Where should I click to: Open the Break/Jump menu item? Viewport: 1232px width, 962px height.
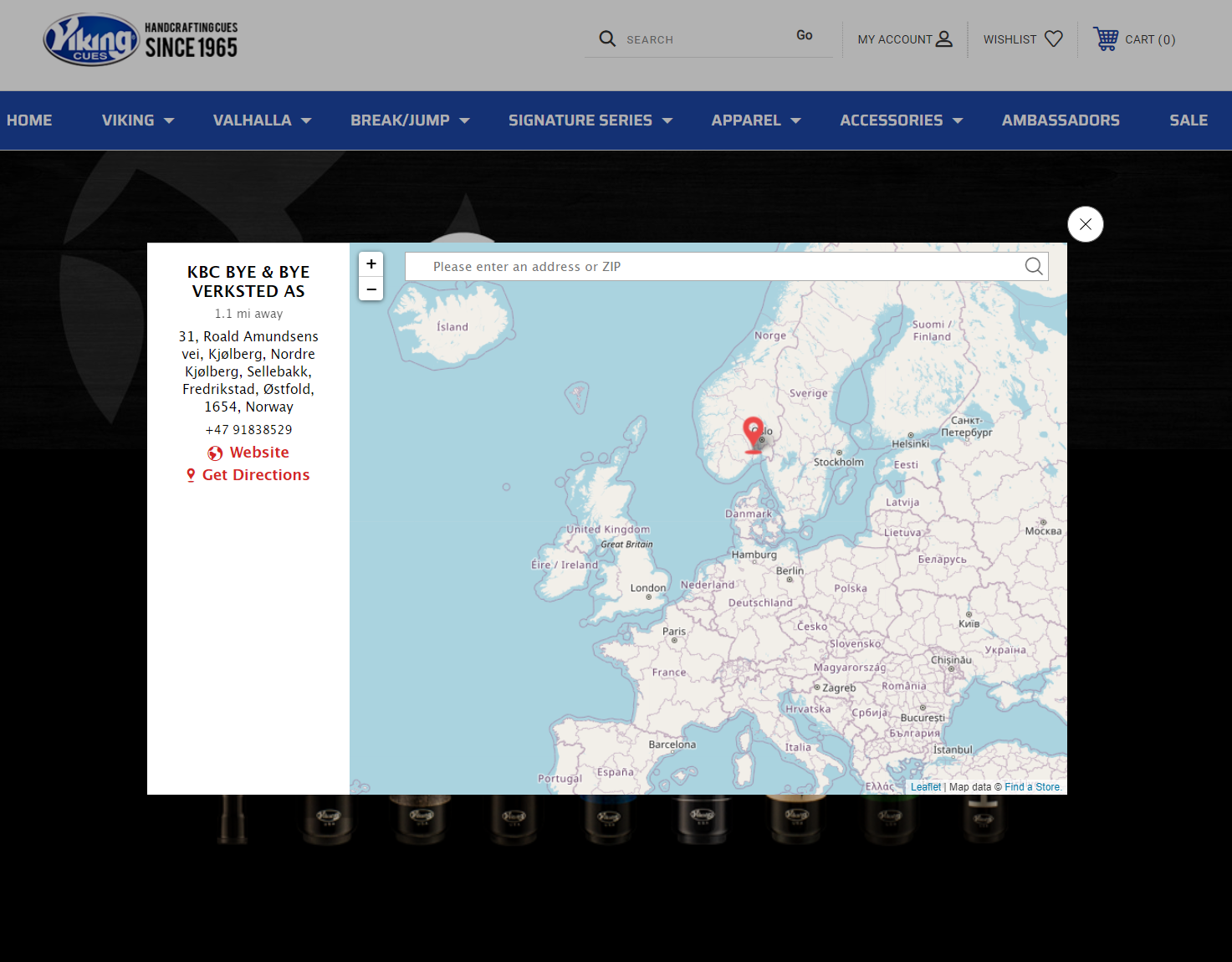point(400,120)
